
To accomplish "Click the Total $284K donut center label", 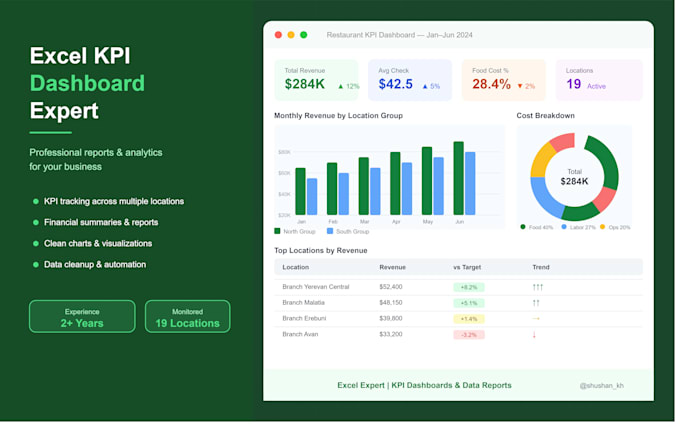I will pos(574,177).
